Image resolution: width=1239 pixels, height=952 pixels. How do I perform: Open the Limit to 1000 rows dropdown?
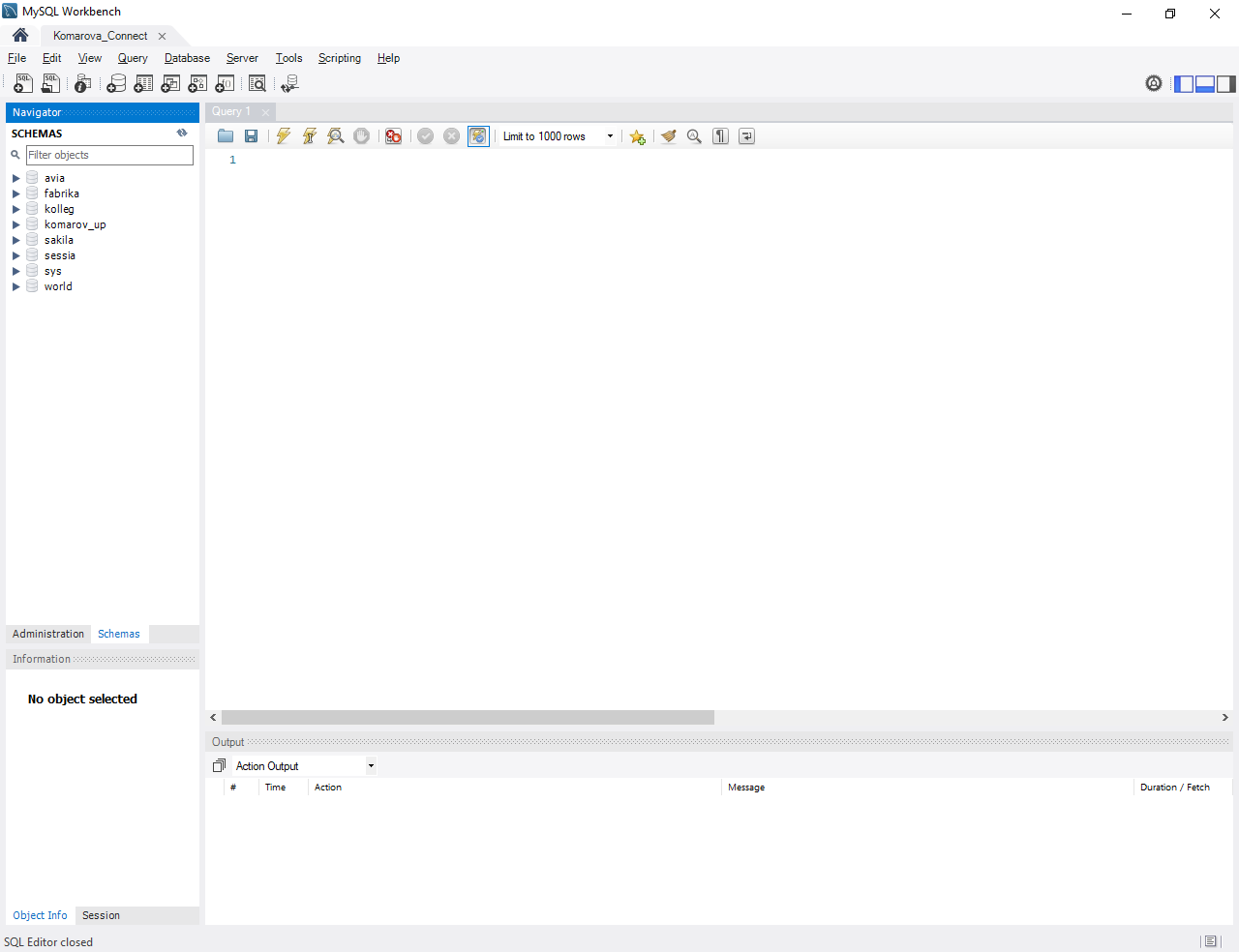click(x=559, y=136)
